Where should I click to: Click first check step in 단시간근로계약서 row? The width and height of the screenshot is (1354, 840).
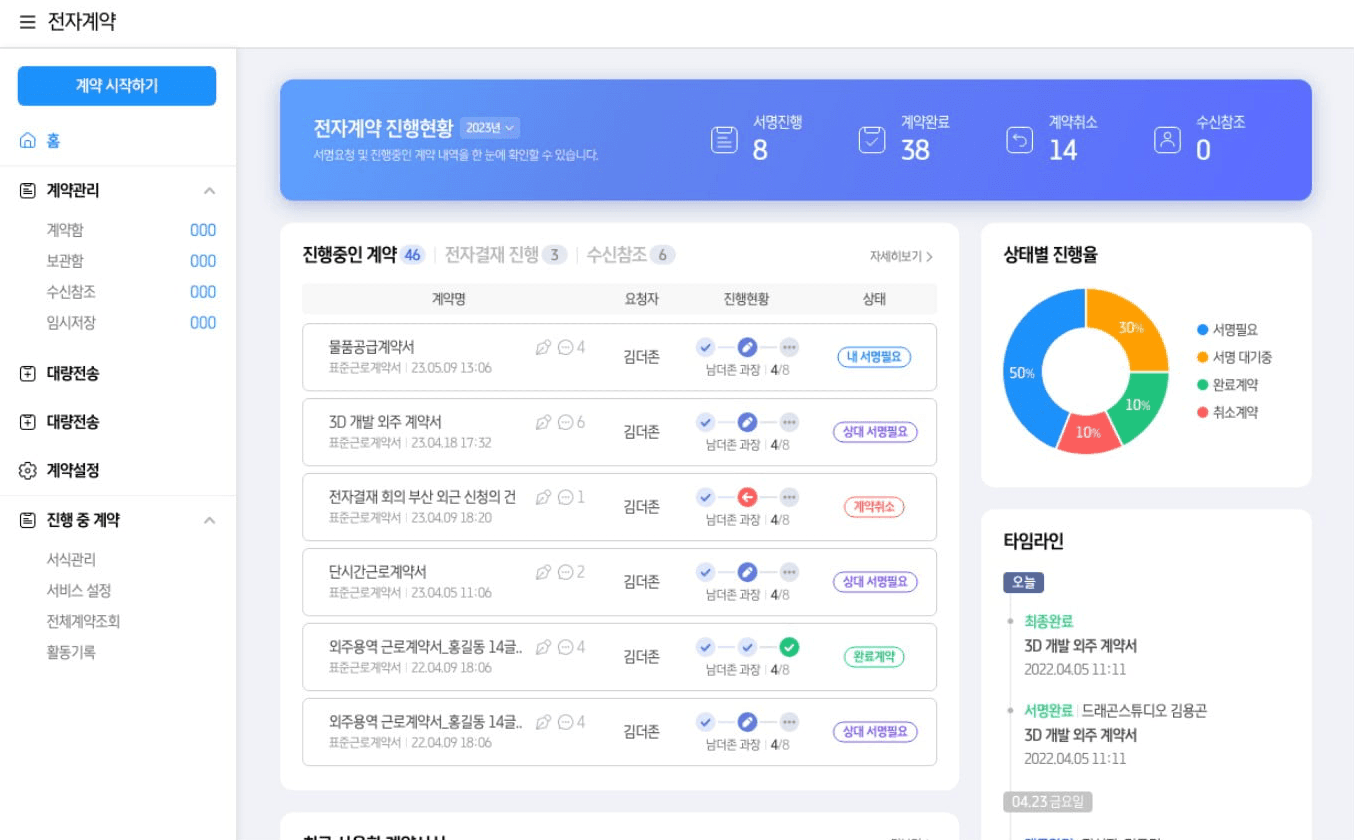pos(705,572)
